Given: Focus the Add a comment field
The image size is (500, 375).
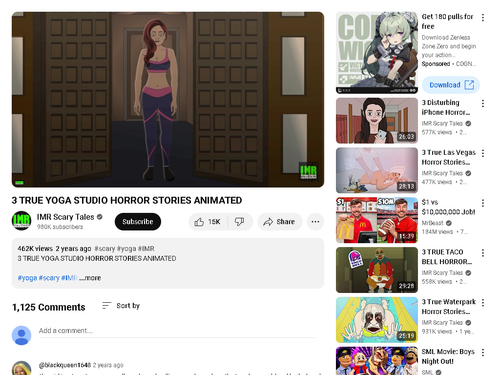Looking at the screenshot, I should 177,331.
